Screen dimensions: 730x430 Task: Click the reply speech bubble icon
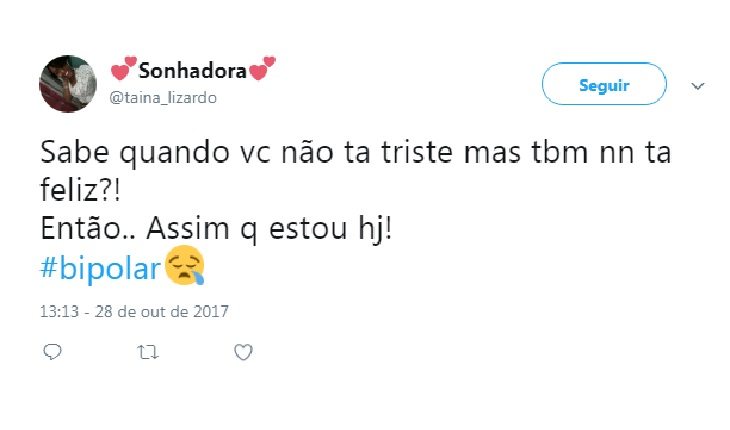[52, 352]
